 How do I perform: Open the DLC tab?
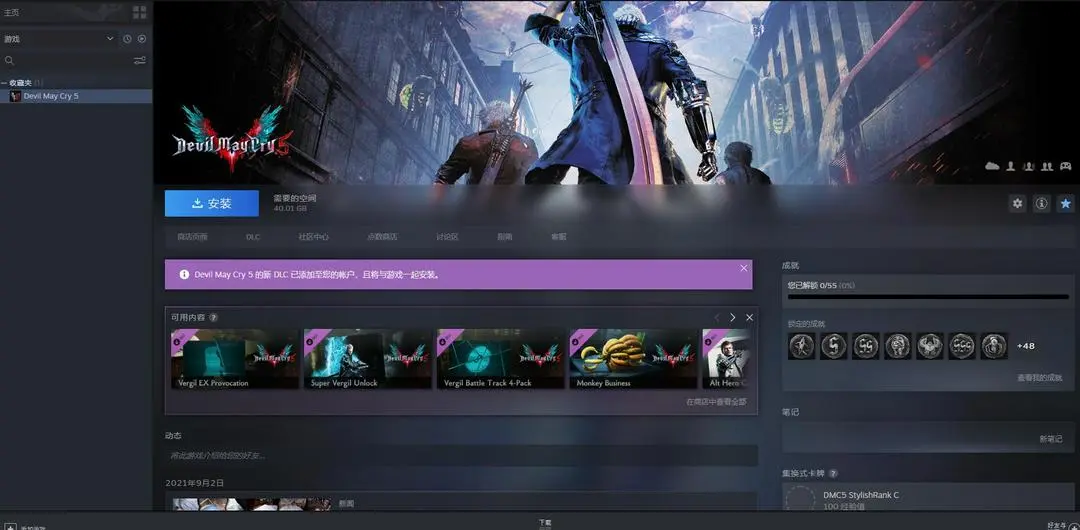pos(253,236)
